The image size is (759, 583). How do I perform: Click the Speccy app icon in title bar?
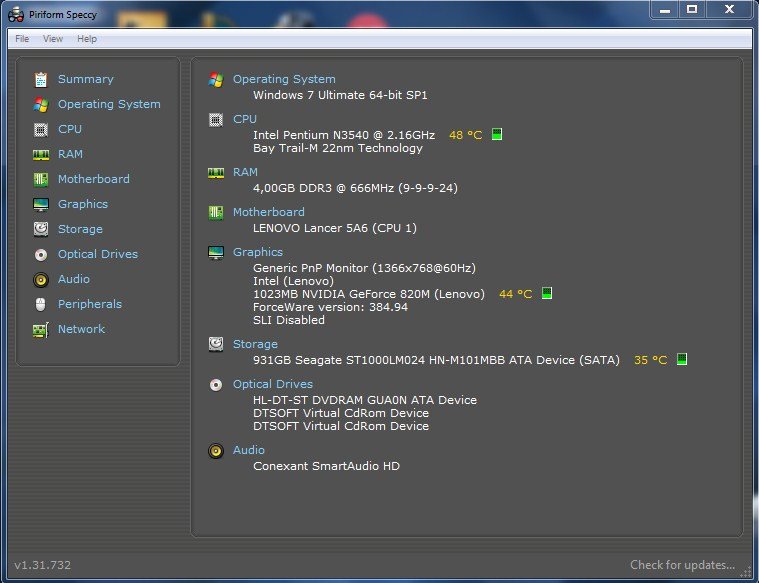click(16, 15)
